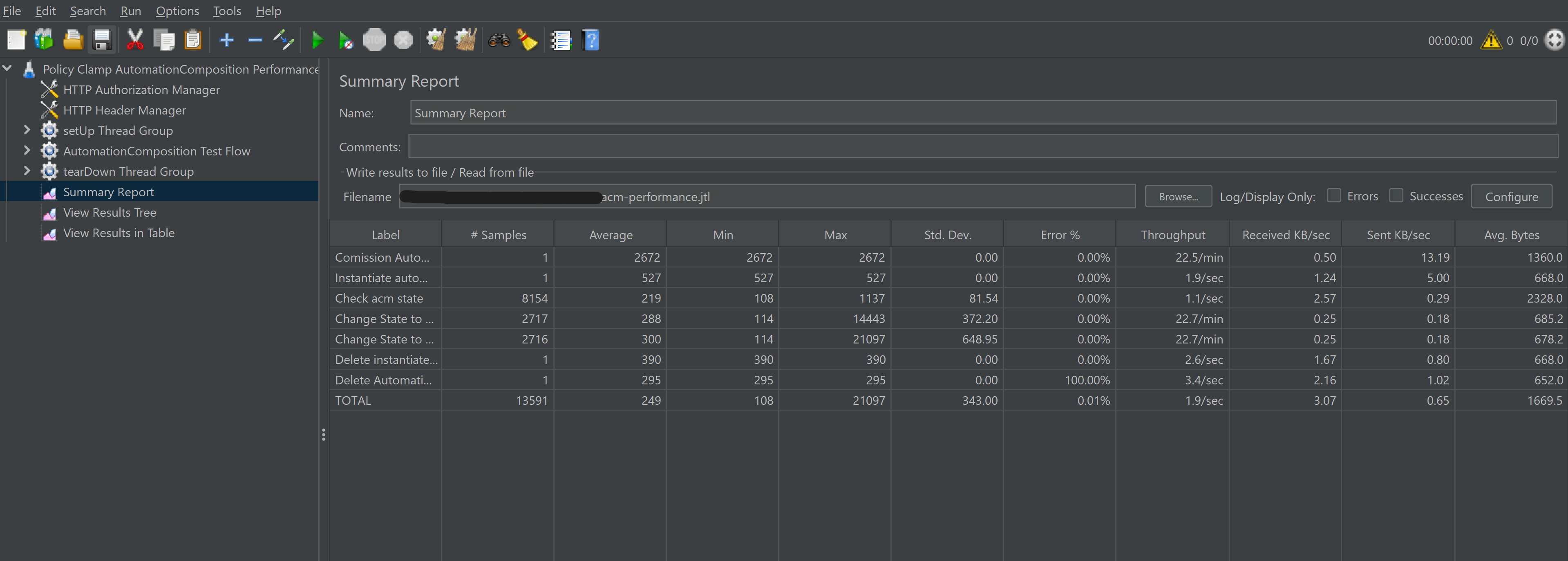Image resolution: width=1568 pixels, height=561 pixels.
Task: Click the 100.00% error cell
Action: pyautogui.click(x=1060, y=380)
